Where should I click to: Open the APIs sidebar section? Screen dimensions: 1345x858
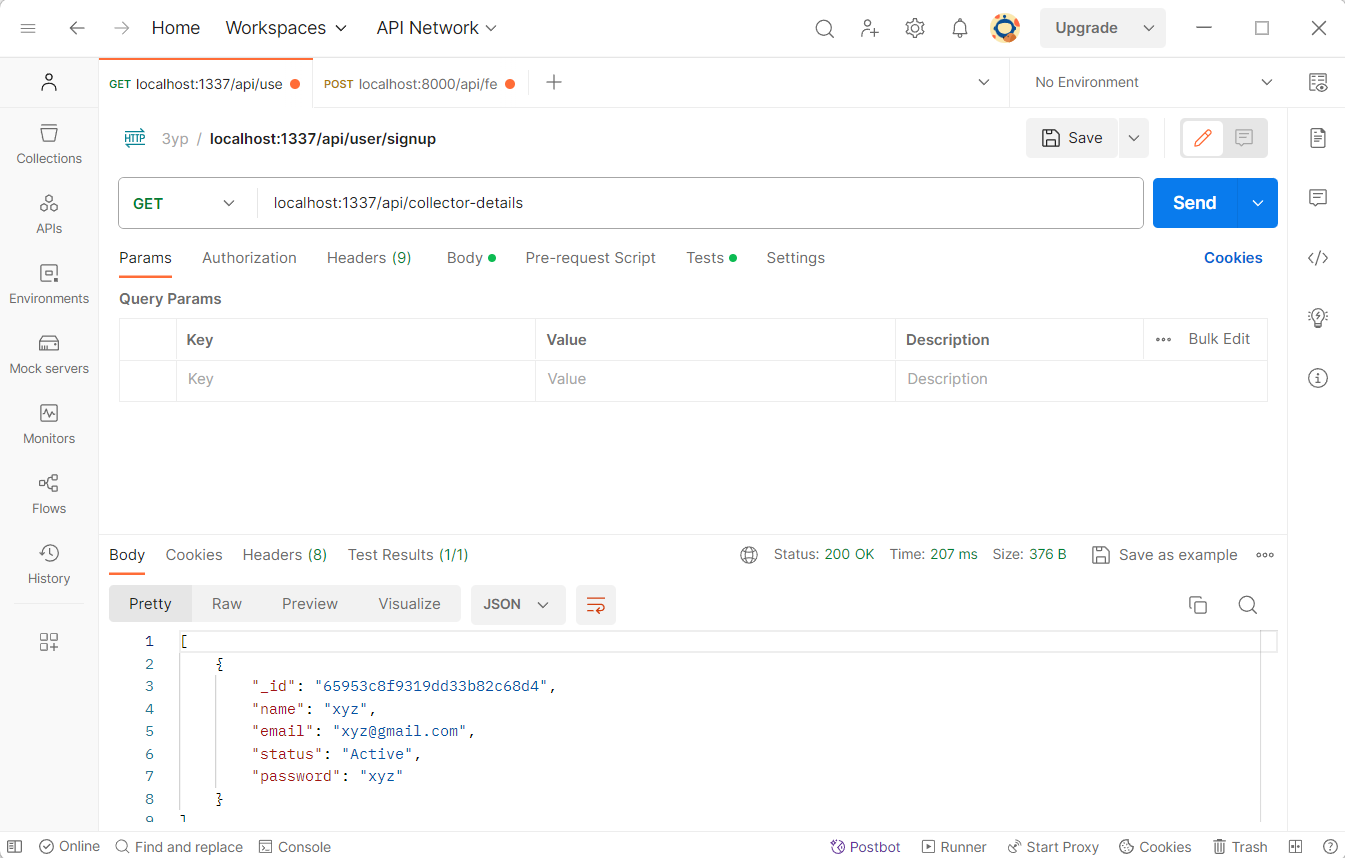[49, 214]
